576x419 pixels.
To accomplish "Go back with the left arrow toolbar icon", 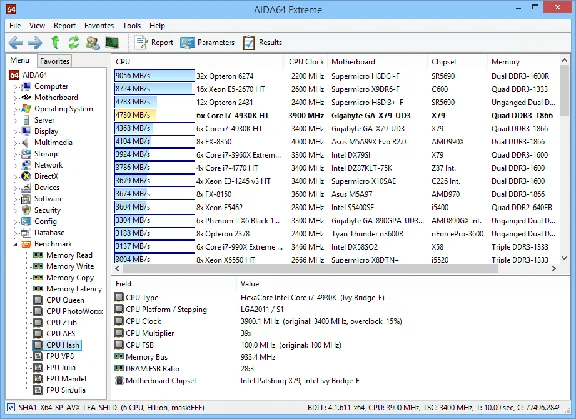I will [15, 43].
